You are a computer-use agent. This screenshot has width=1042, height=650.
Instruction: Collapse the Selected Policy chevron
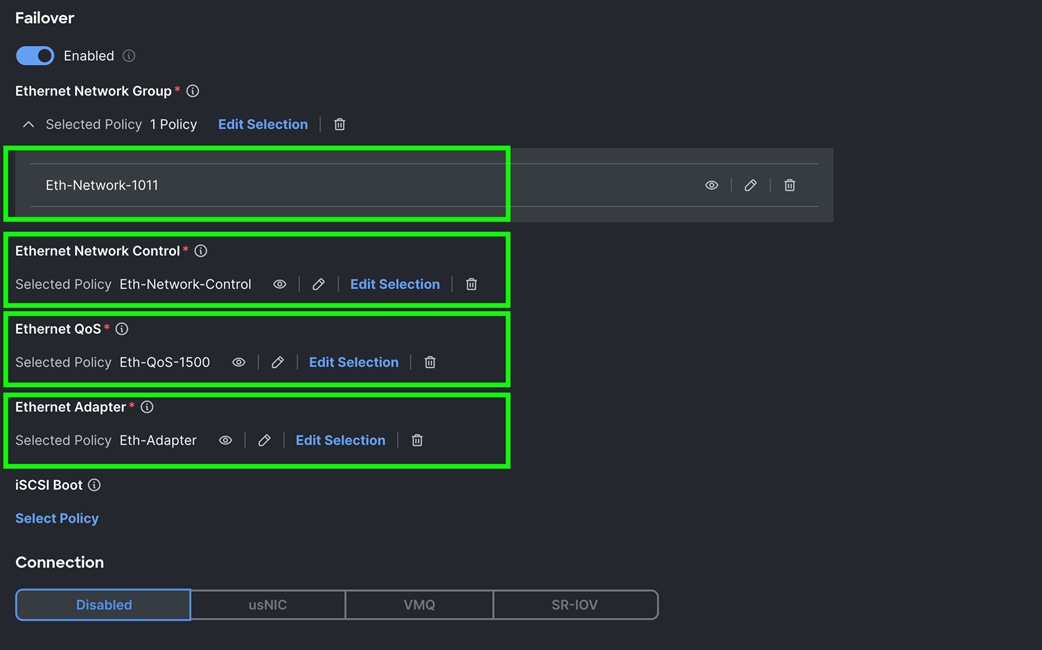pos(28,124)
